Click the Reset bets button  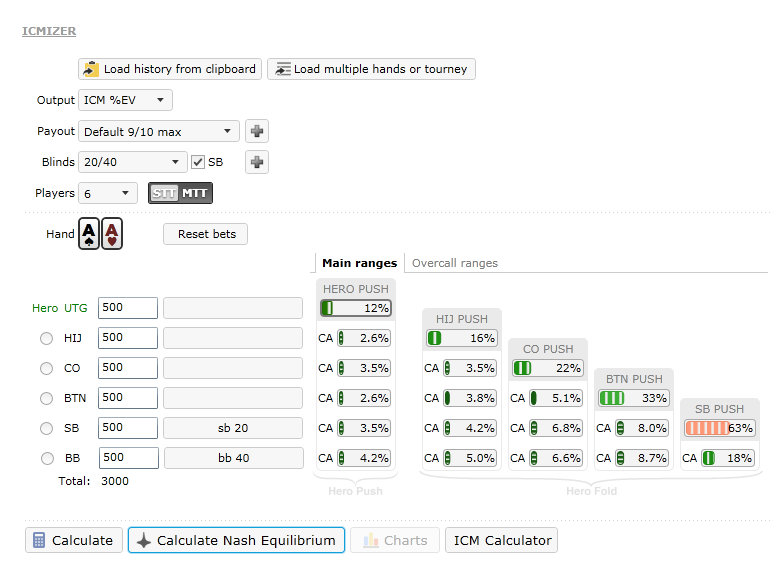click(x=205, y=234)
